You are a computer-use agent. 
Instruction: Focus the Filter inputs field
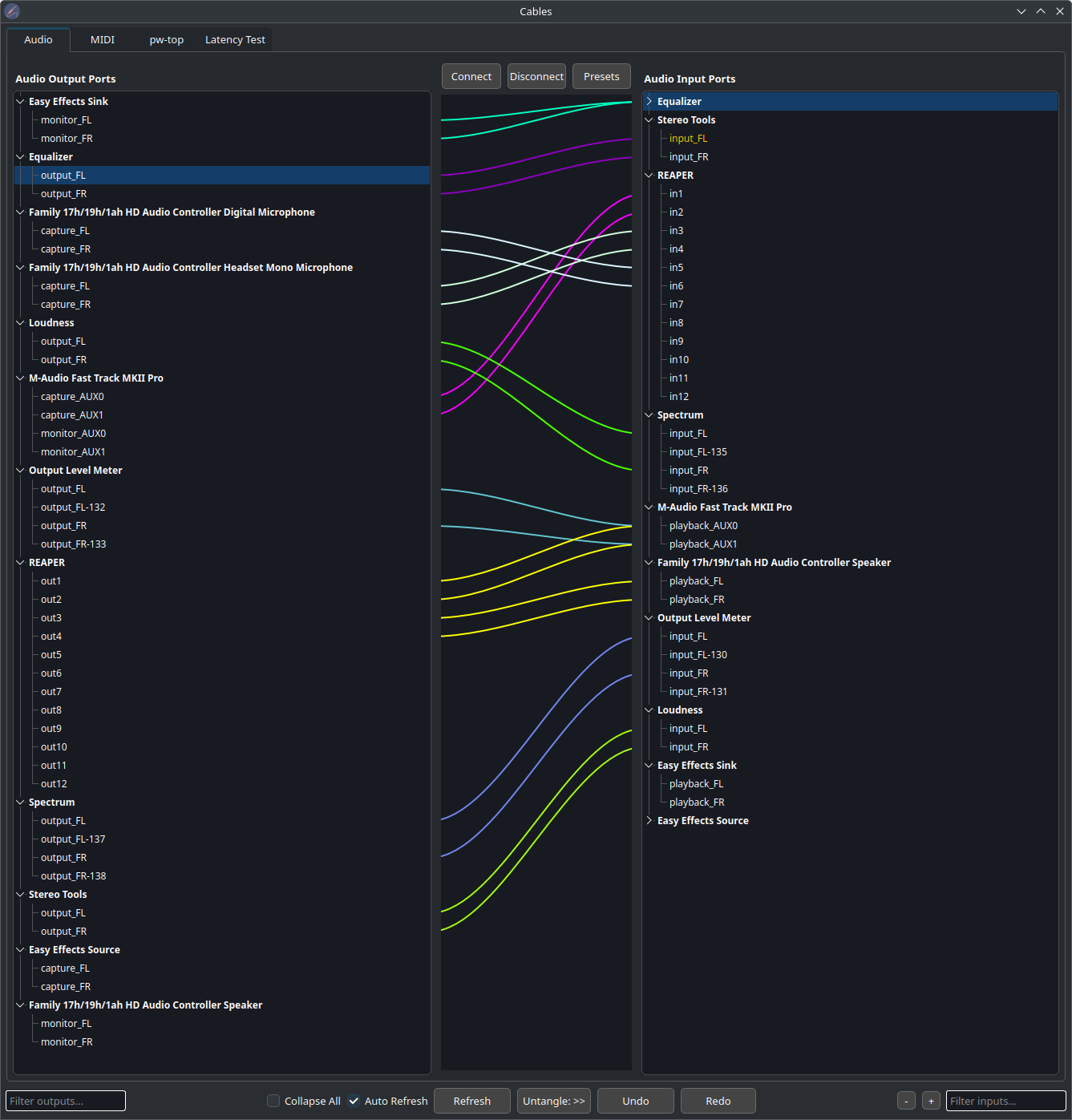tap(1006, 1101)
